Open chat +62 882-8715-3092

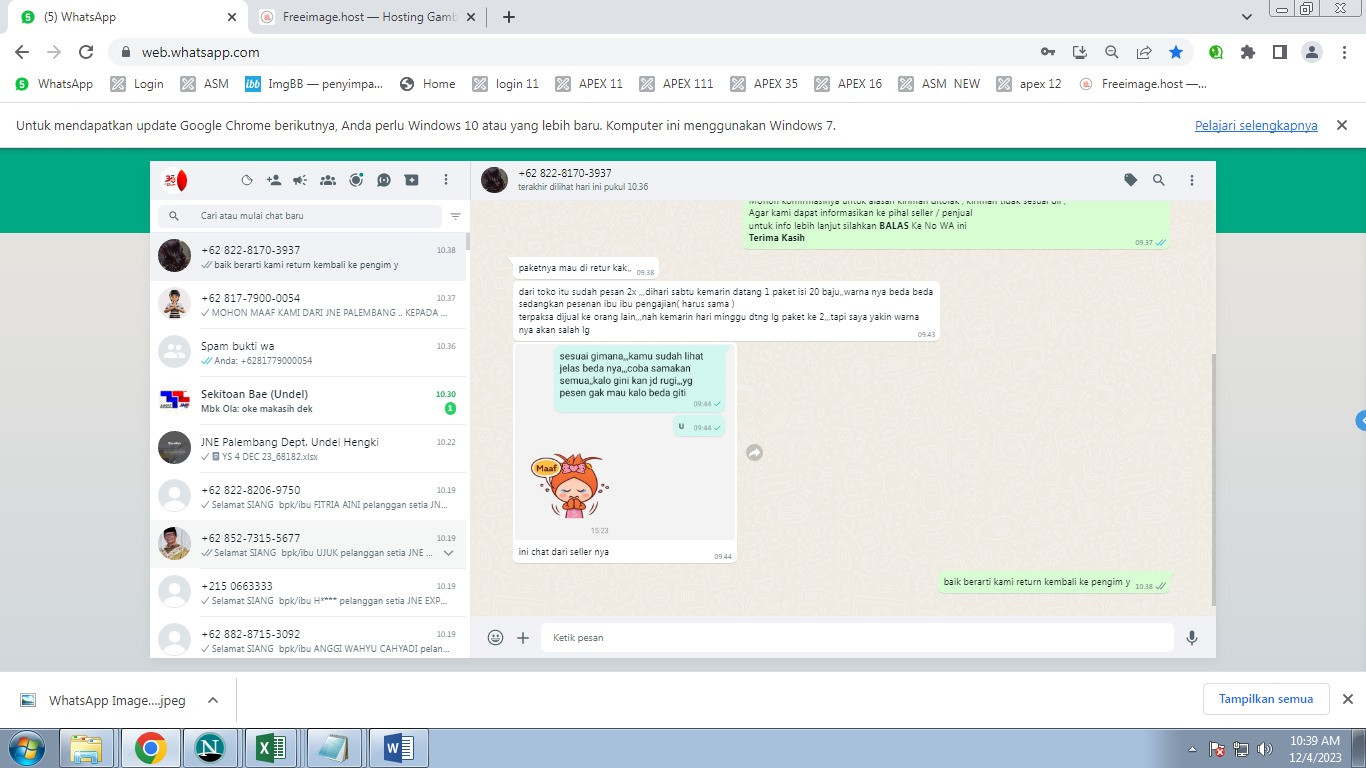tap(308, 637)
